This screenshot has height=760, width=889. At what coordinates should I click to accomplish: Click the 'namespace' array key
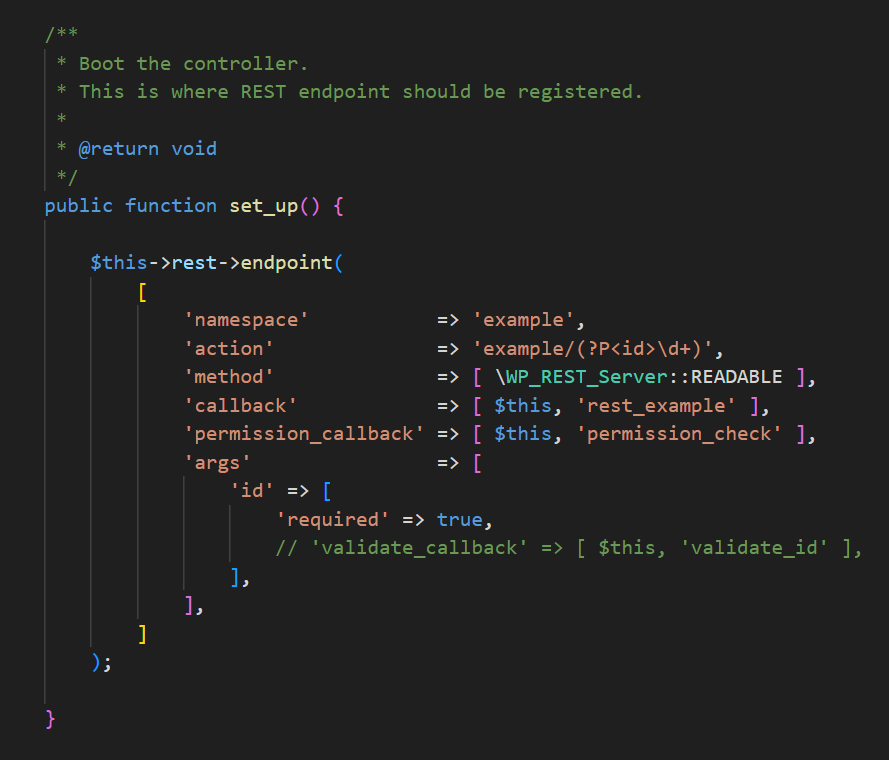[246, 320]
